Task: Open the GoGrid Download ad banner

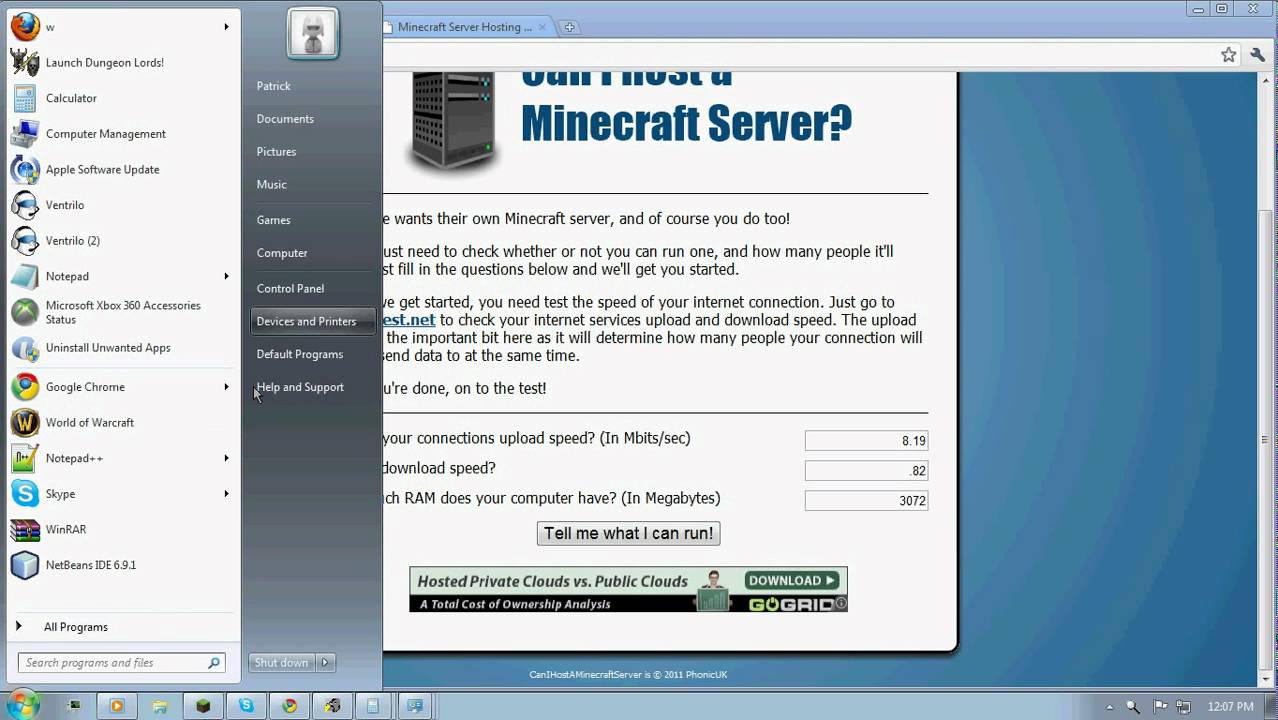Action: click(628, 589)
